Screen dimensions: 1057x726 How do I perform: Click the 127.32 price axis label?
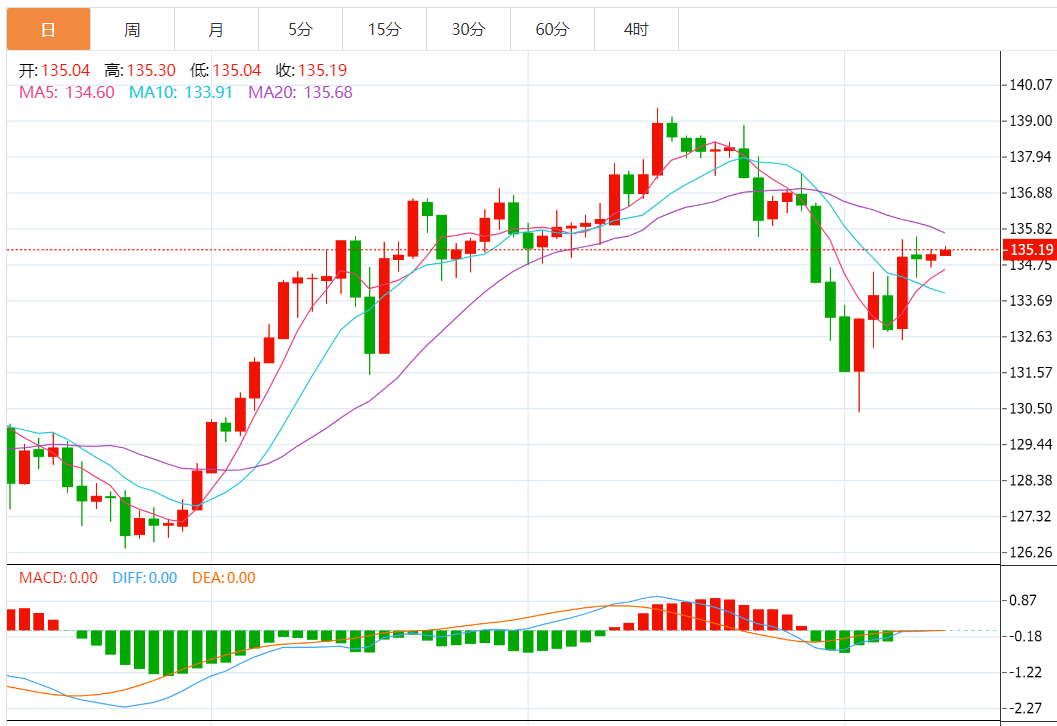(x=1031, y=516)
